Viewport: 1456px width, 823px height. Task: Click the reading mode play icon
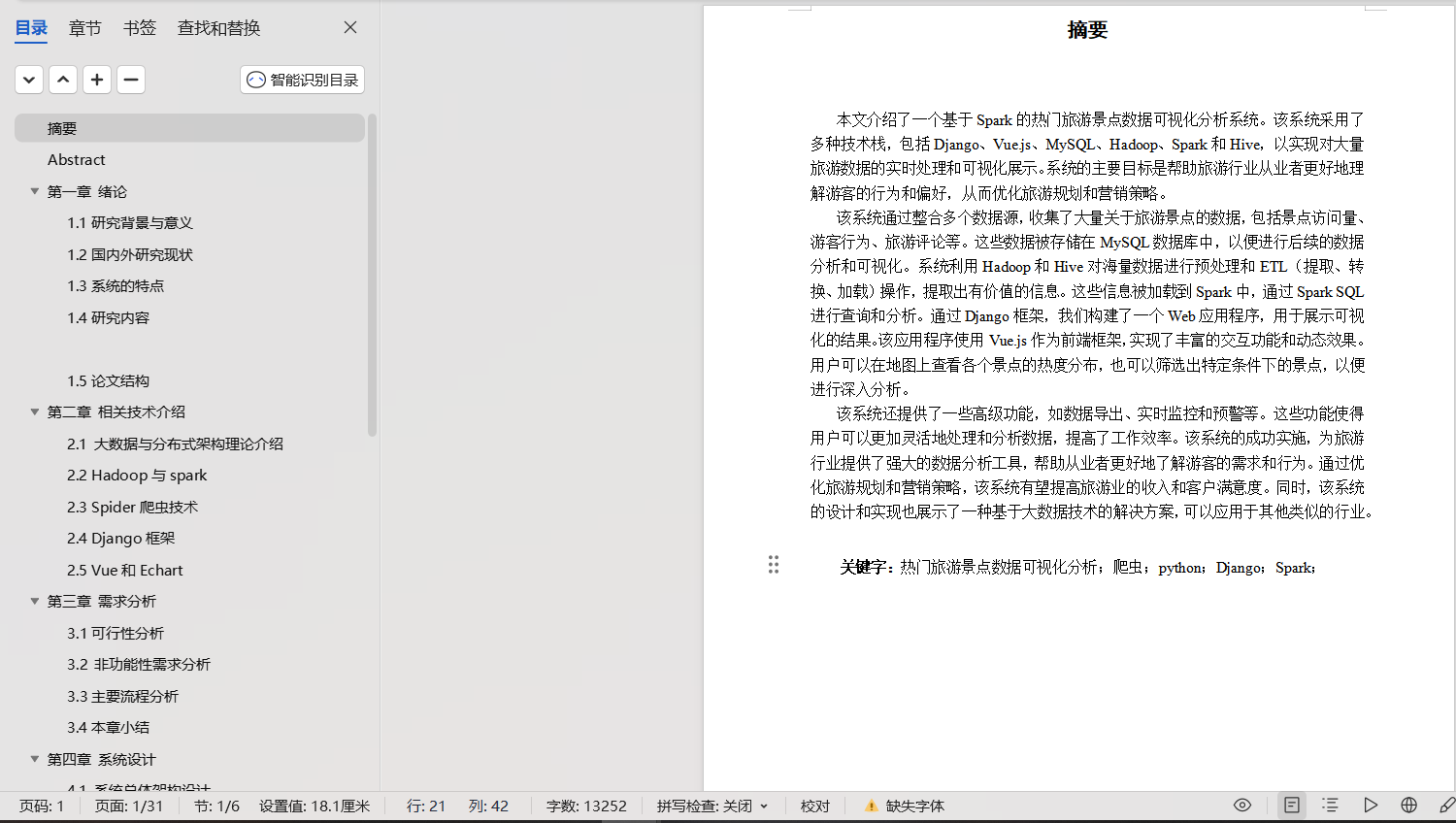click(1370, 806)
